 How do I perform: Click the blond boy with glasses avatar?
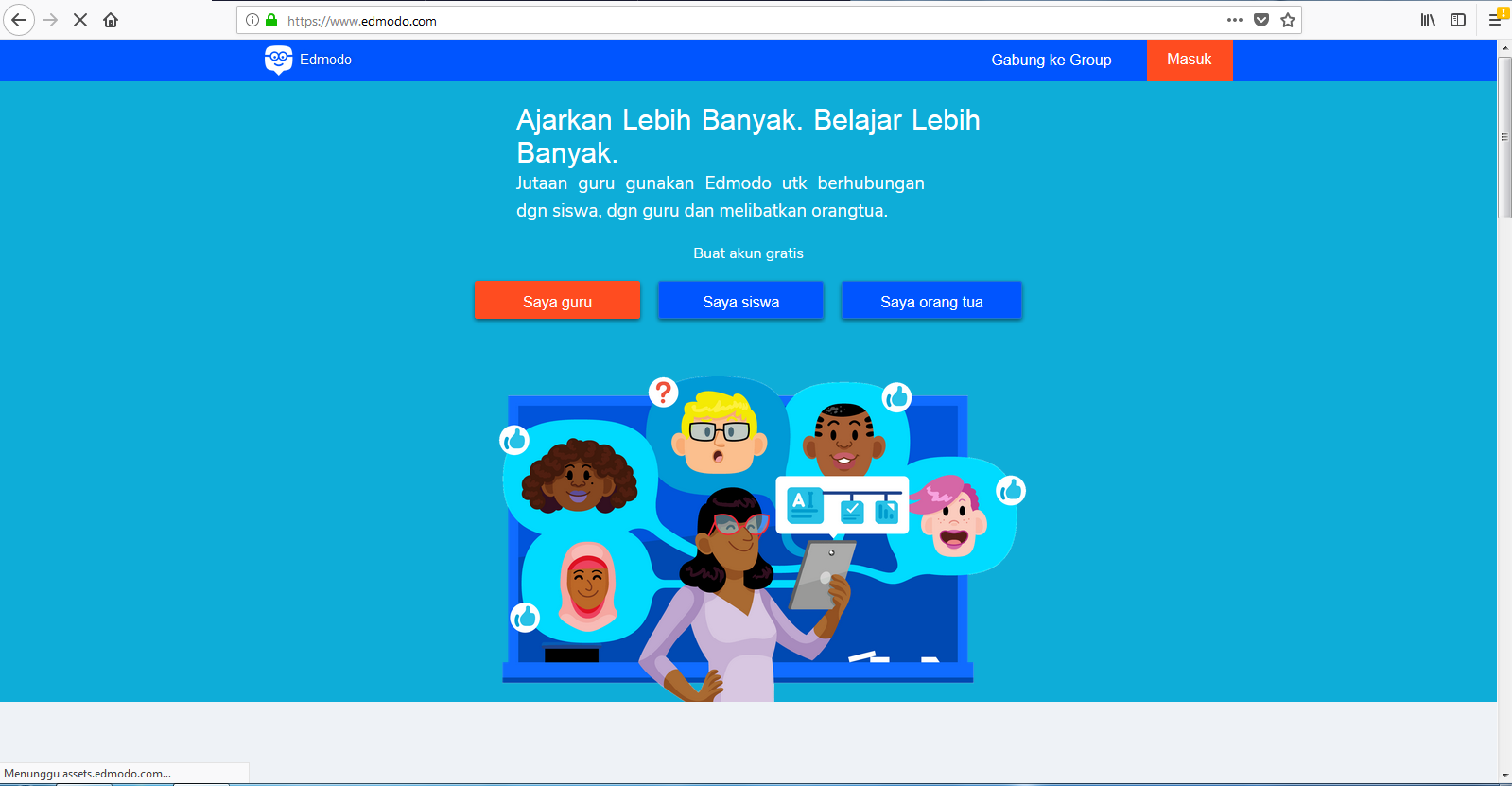tap(720, 432)
